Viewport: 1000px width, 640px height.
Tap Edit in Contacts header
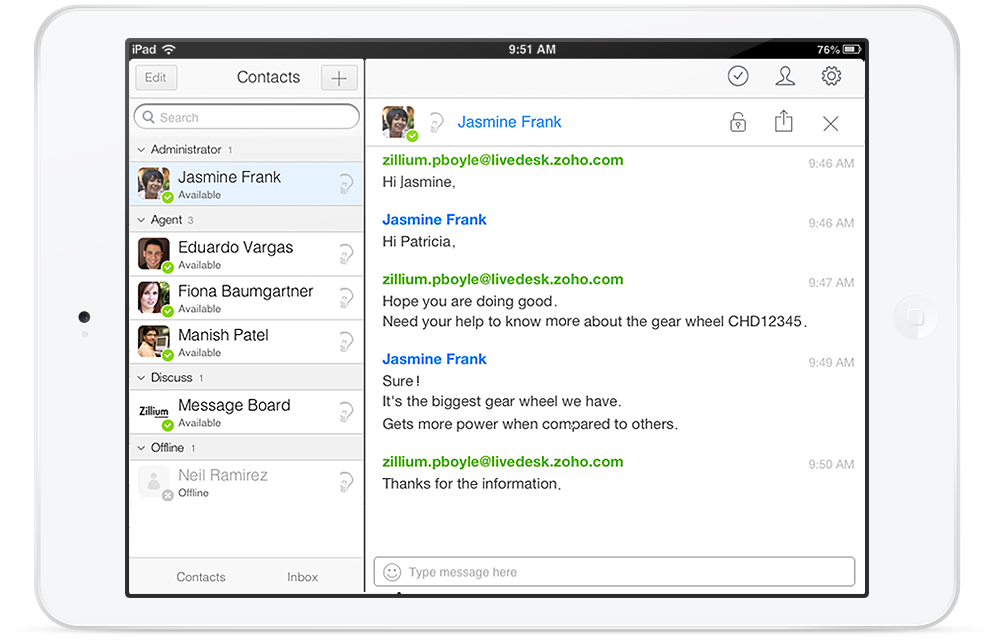coord(156,78)
